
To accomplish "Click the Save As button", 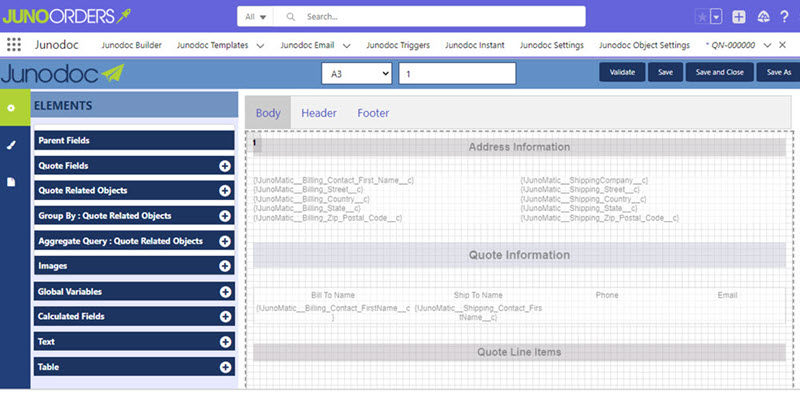I will coord(778,72).
